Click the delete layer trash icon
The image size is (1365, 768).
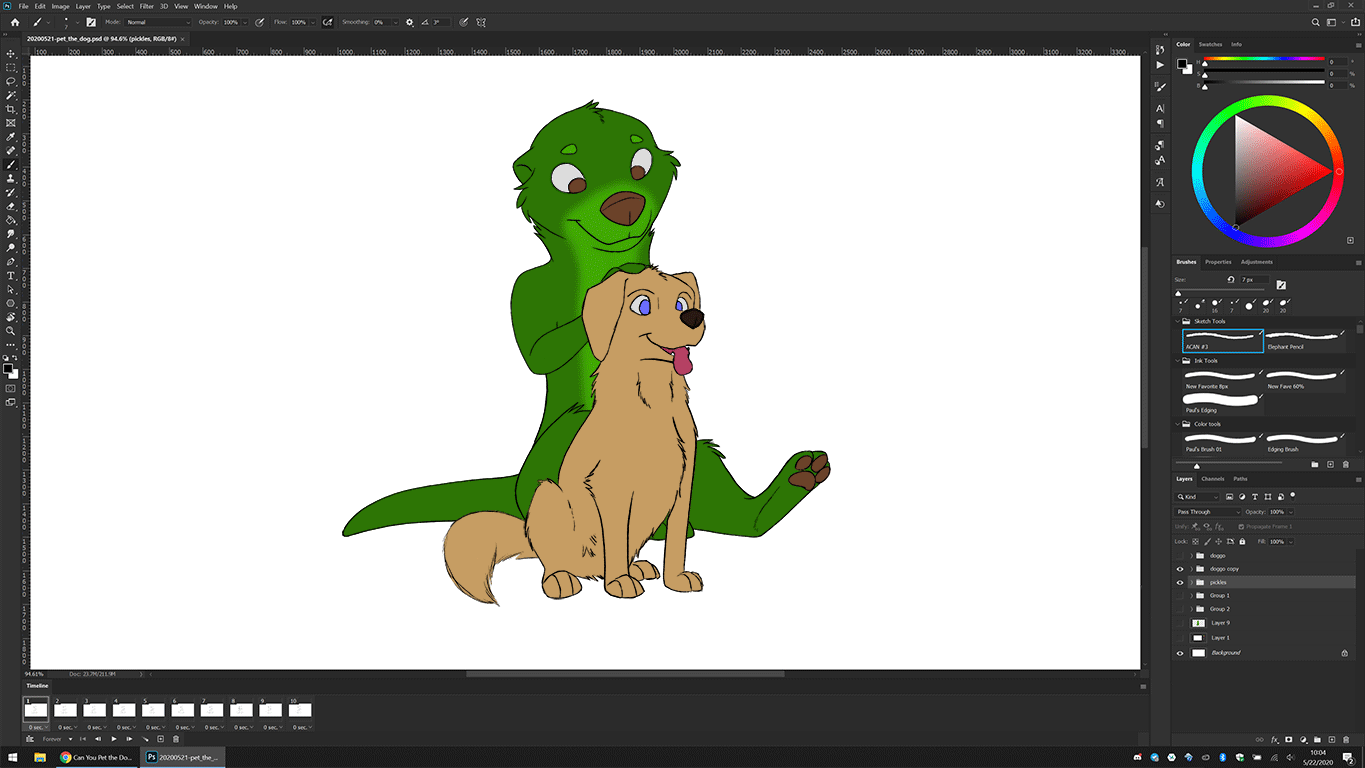click(1346, 740)
